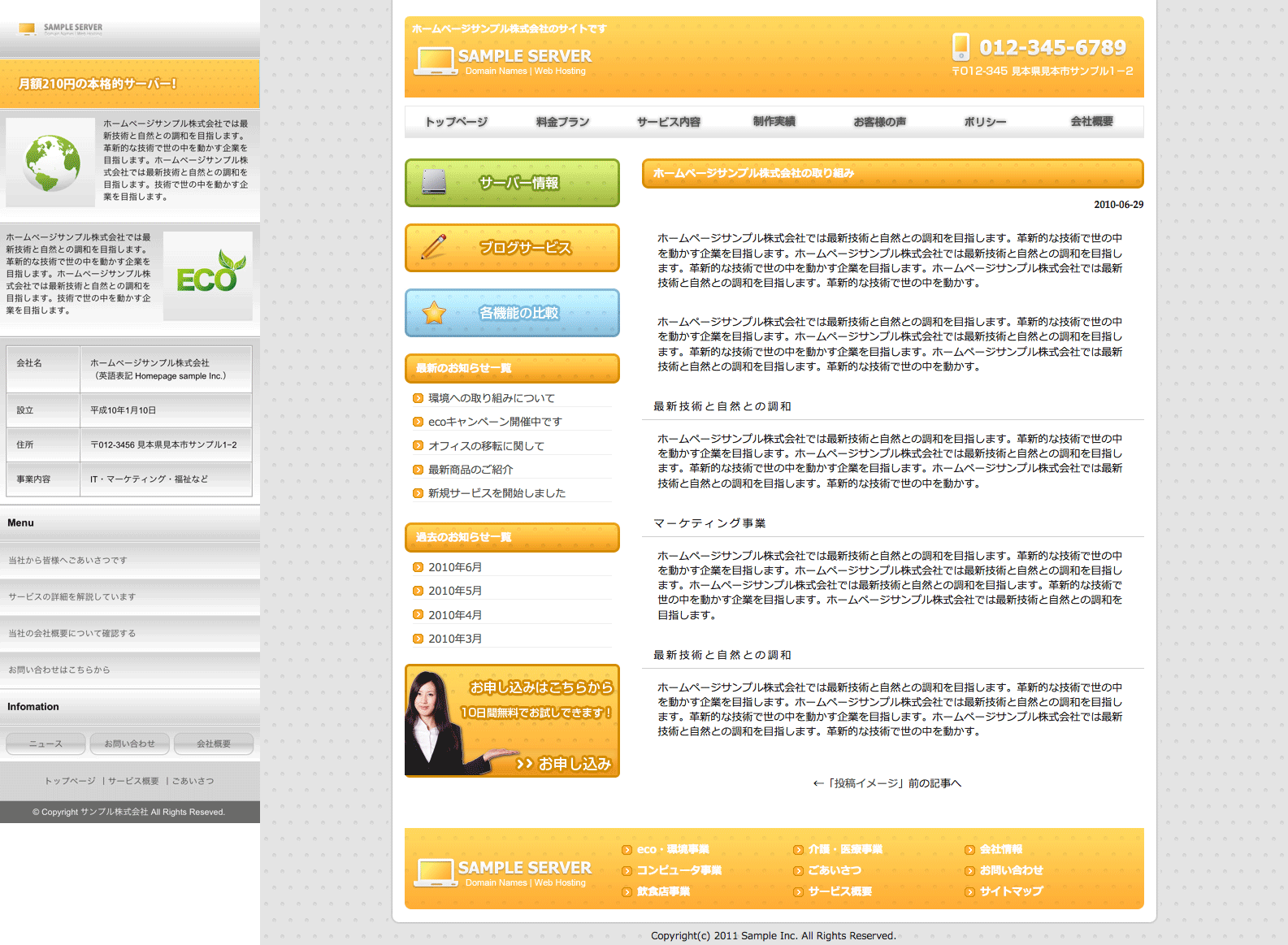Viewport: 1288px width, 945px height.
Task: Open the 2010年4月 archive link
Action: tap(455, 615)
